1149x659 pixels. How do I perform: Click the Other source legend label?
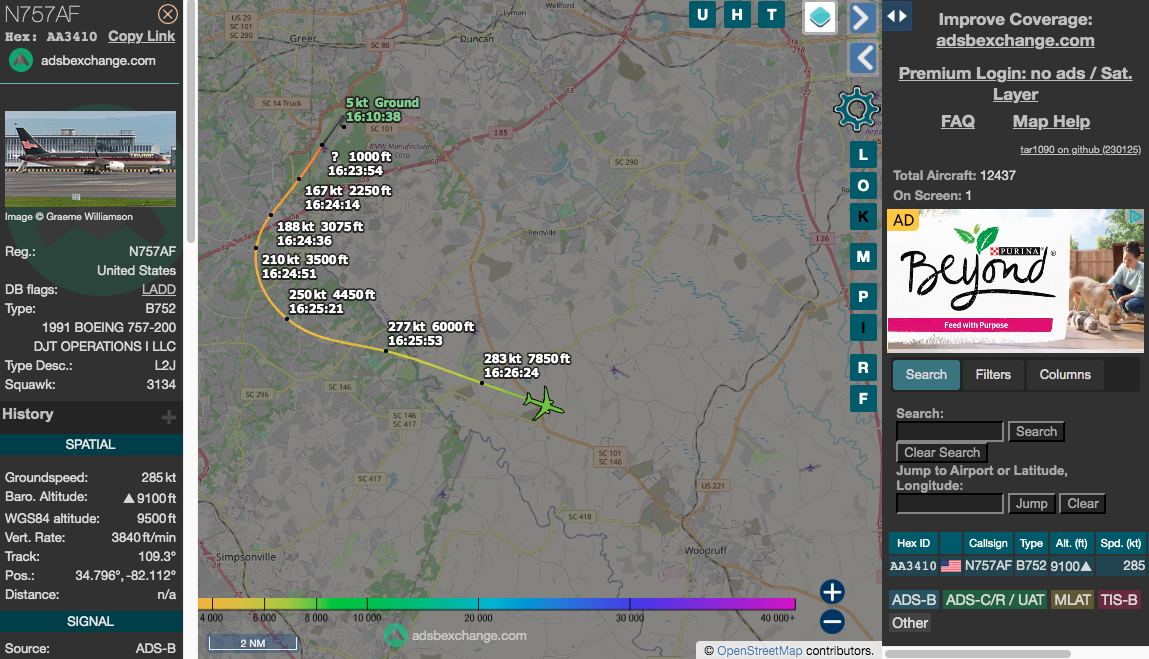click(910, 623)
